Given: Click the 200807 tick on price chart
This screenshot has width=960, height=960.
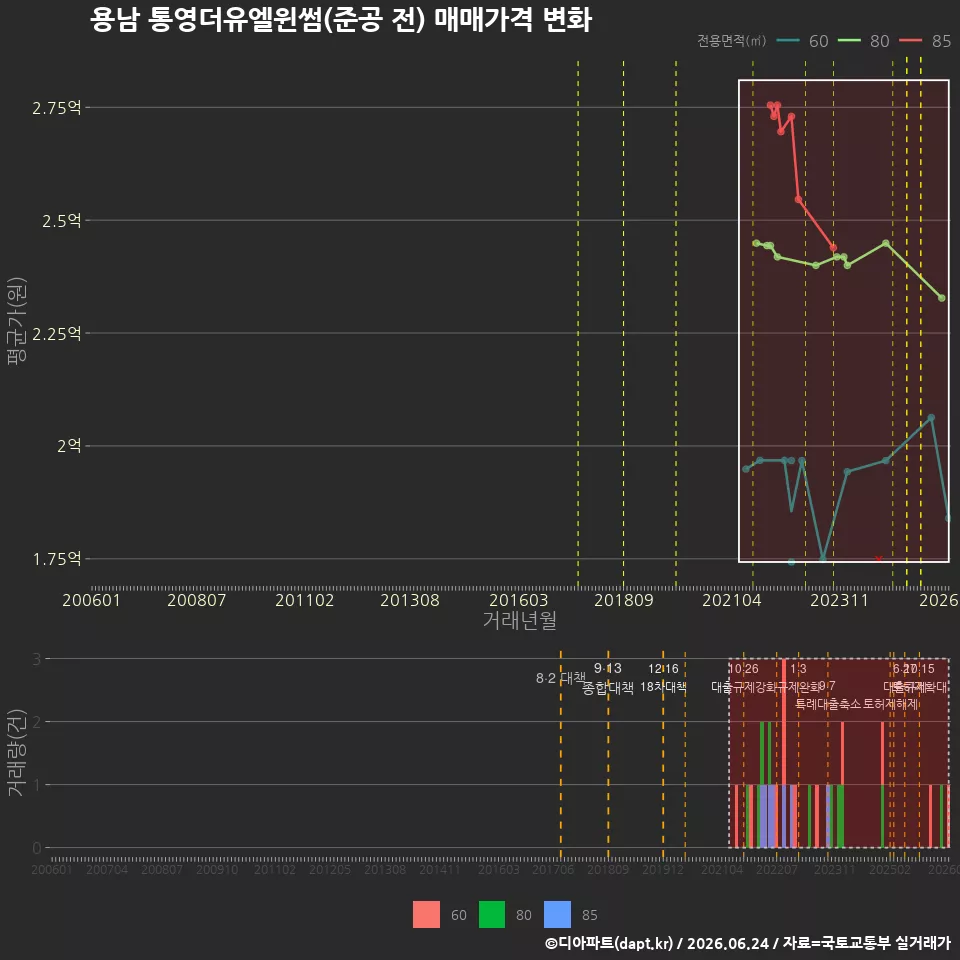Looking at the screenshot, I should pos(197,600).
